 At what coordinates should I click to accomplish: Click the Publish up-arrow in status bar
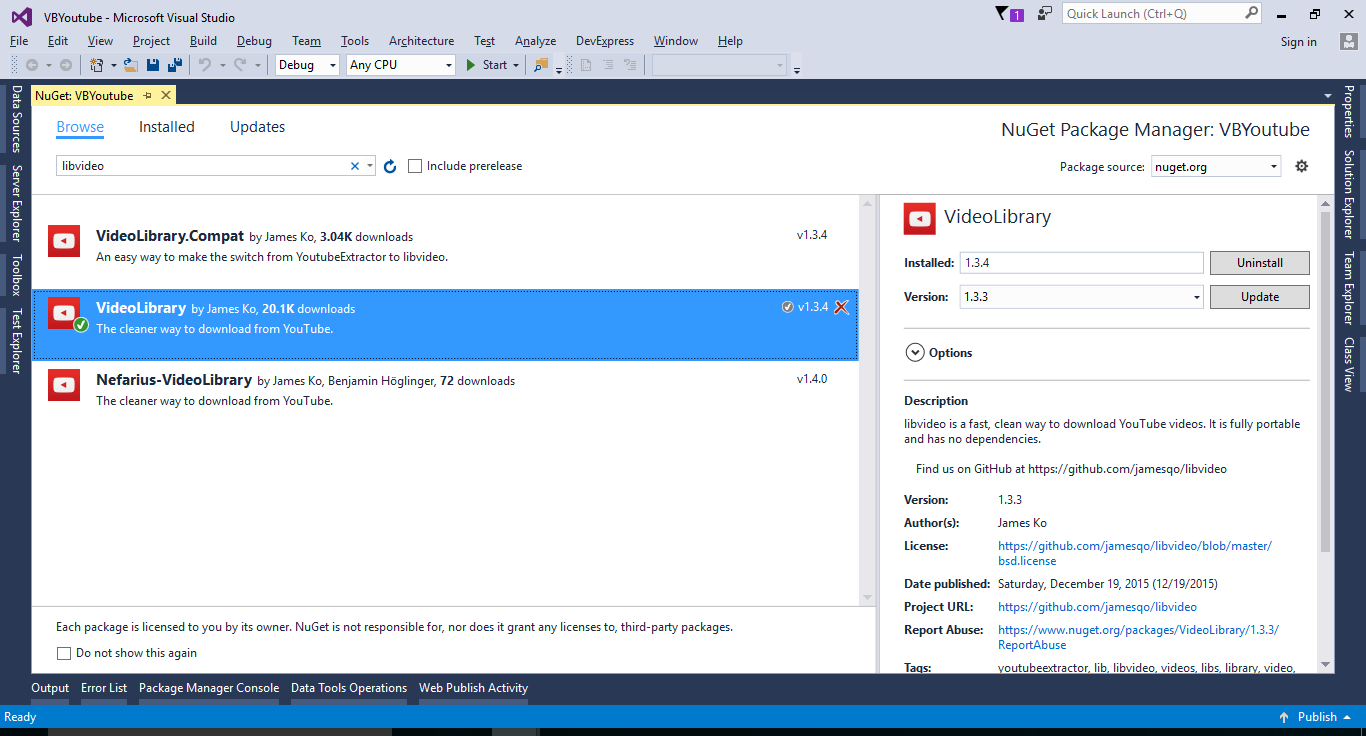click(1284, 717)
